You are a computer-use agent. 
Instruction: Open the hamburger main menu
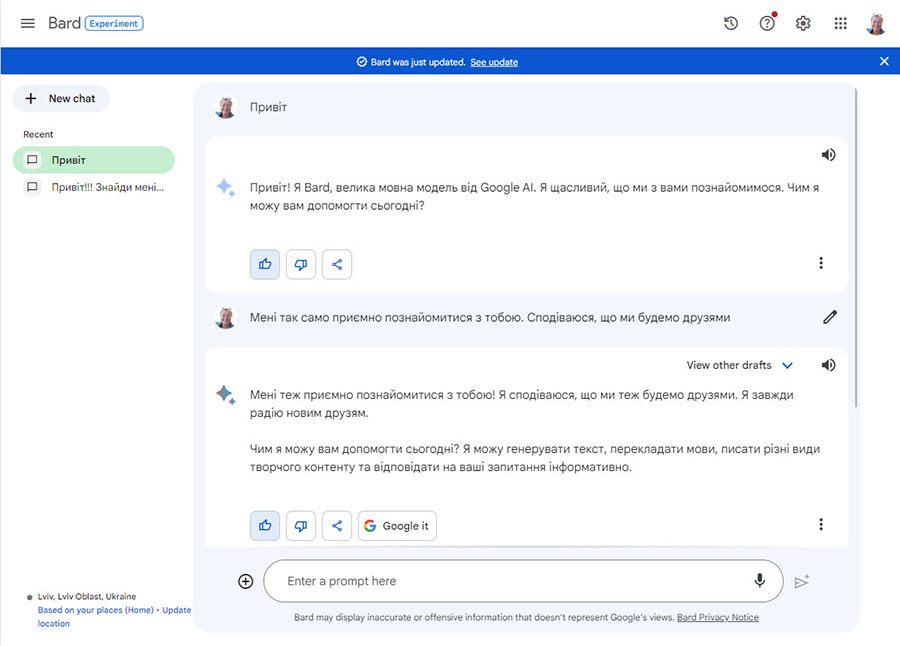(28, 24)
